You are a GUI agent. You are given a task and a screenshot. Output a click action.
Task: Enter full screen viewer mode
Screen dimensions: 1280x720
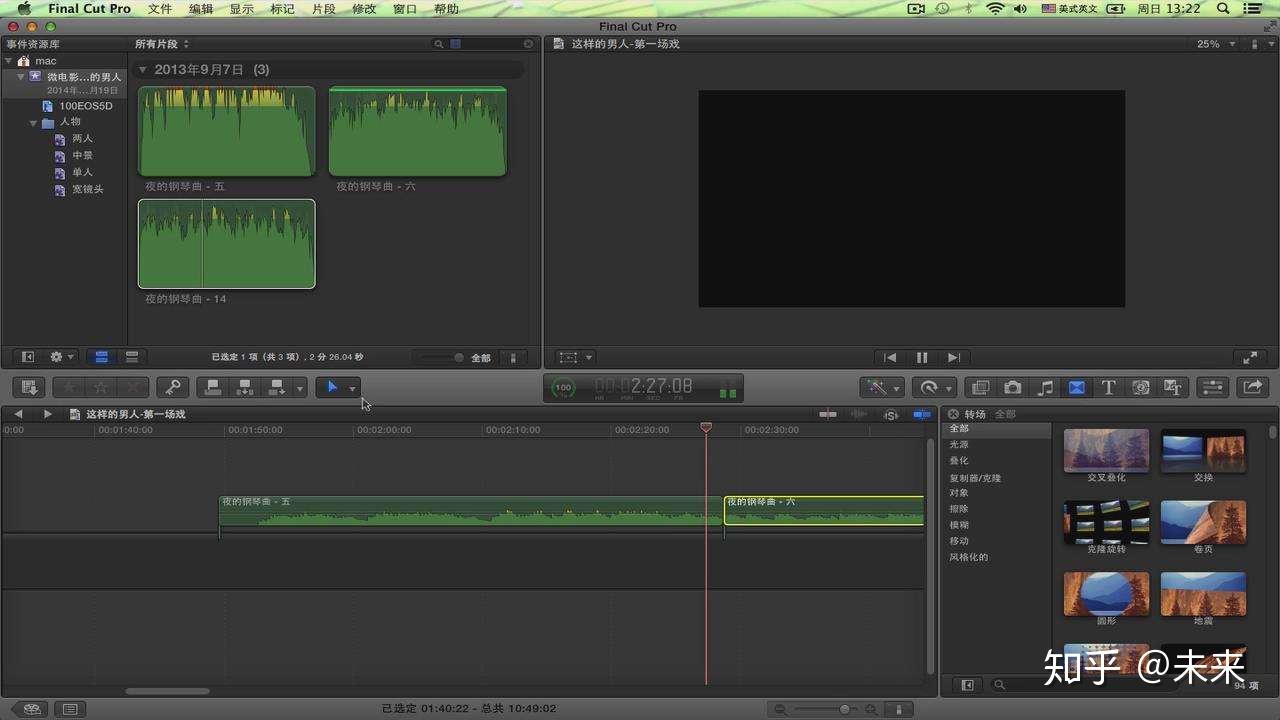(x=1250, y=357)
